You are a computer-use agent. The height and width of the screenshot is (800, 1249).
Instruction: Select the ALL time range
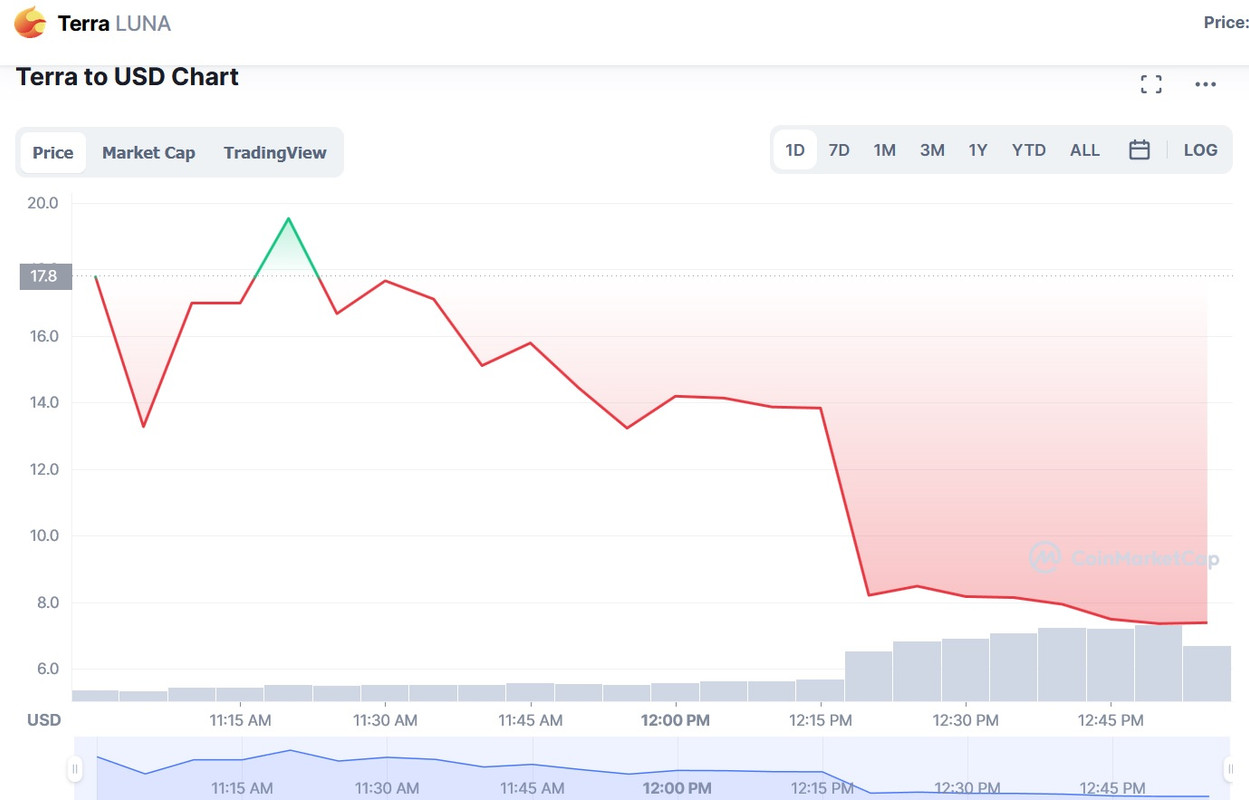[x=1085, y=150]
